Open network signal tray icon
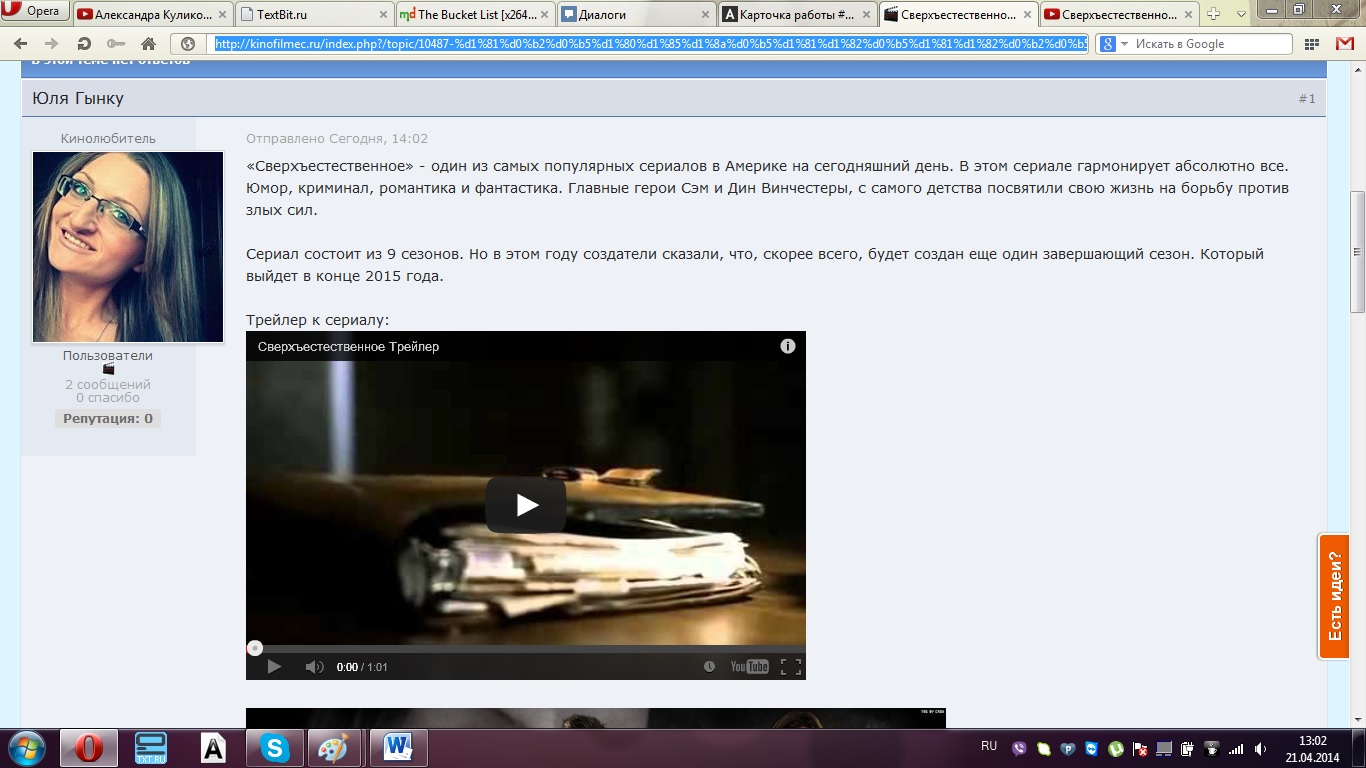This screenshot has height=768, width=1366. pyautogui.click(x=1236, y=748)
